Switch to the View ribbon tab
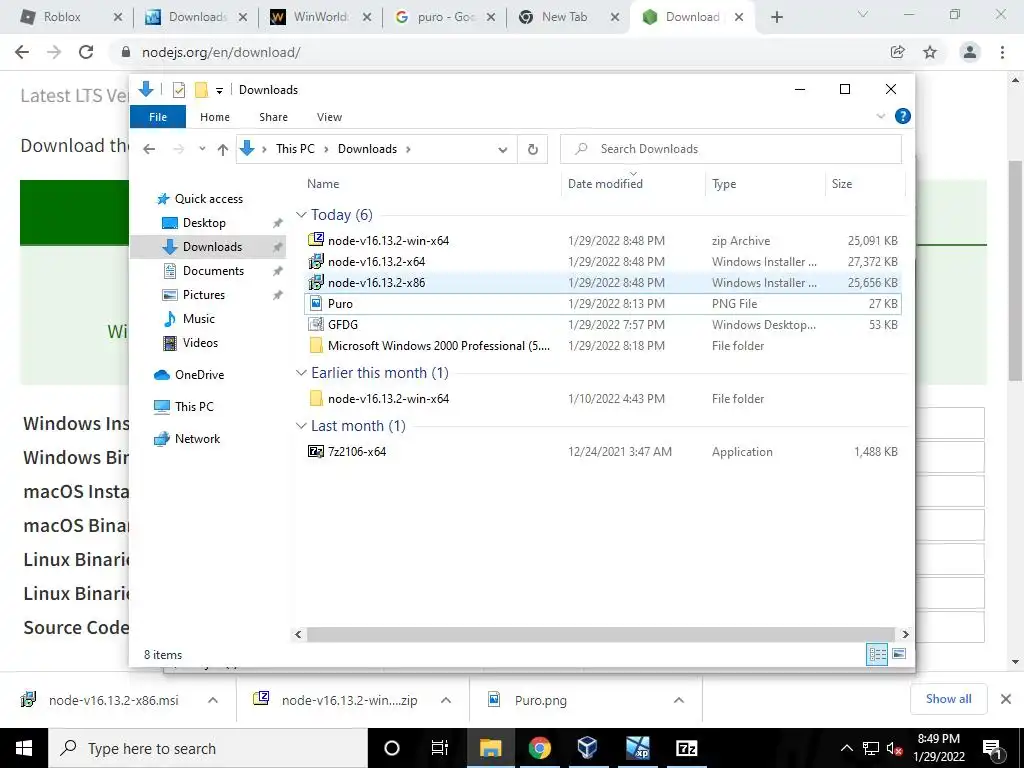The height and width of the screenshot is (768, 1024). coord(329,117)
